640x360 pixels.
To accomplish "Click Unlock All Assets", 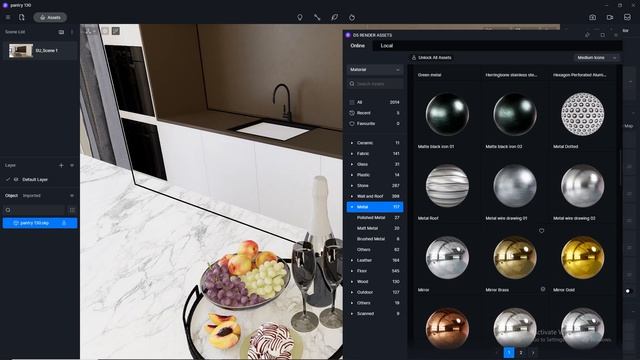I will (432, 58).
